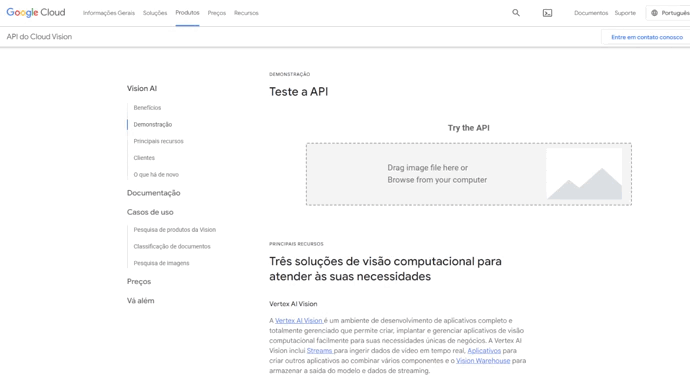The height and width of the screenshot is (388, 690).
Task: Go to Preços in sidebar
Action: click(139, 282)
